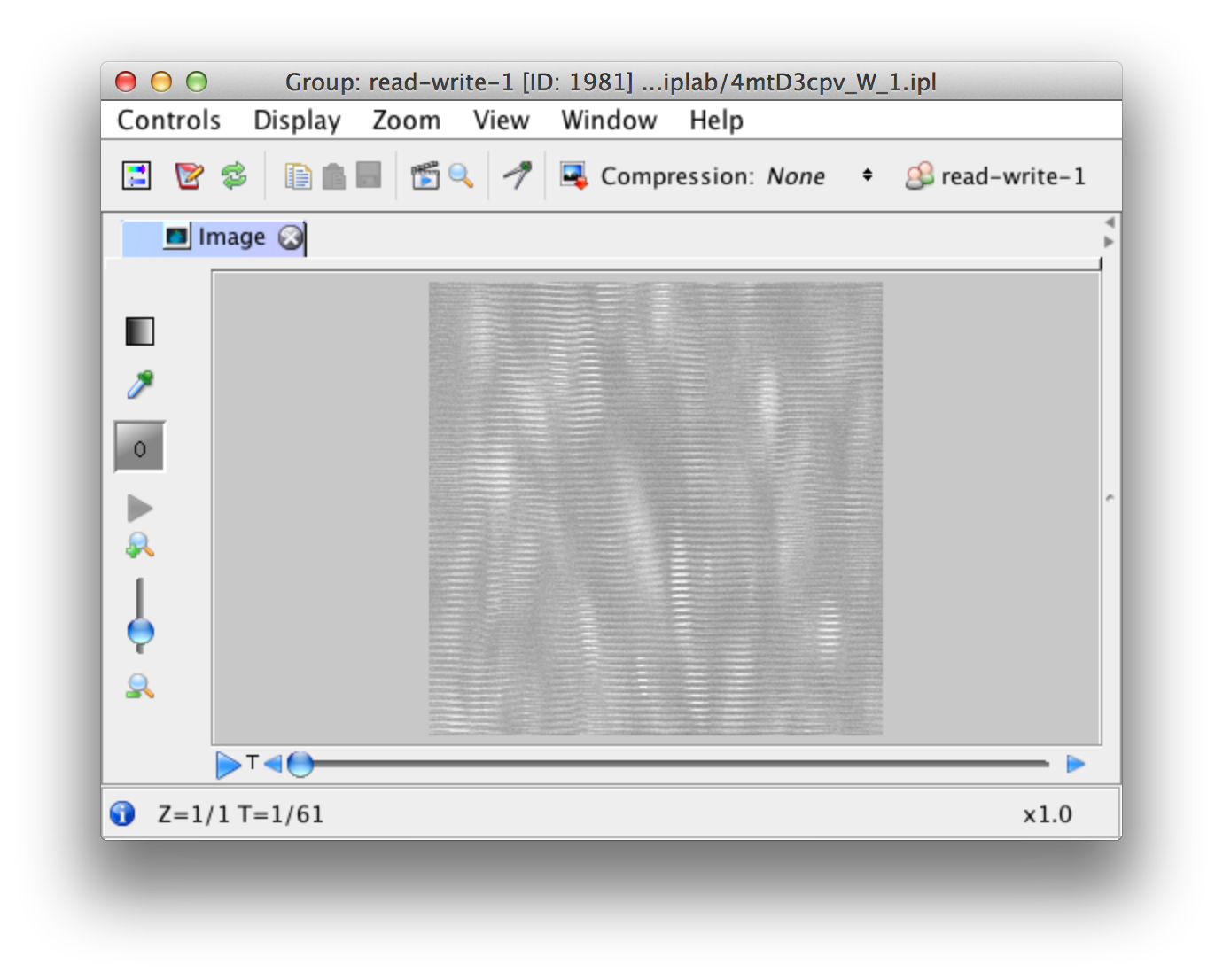Open the Compression dropdown set to None
This screenshot has height=980, width=1223.
click(821, 175)
